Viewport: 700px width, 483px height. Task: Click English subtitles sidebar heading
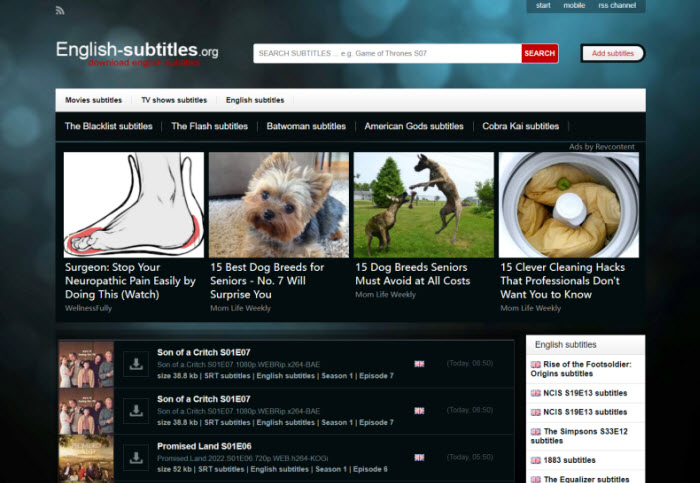pyautogui.click(x=566, y=345)
